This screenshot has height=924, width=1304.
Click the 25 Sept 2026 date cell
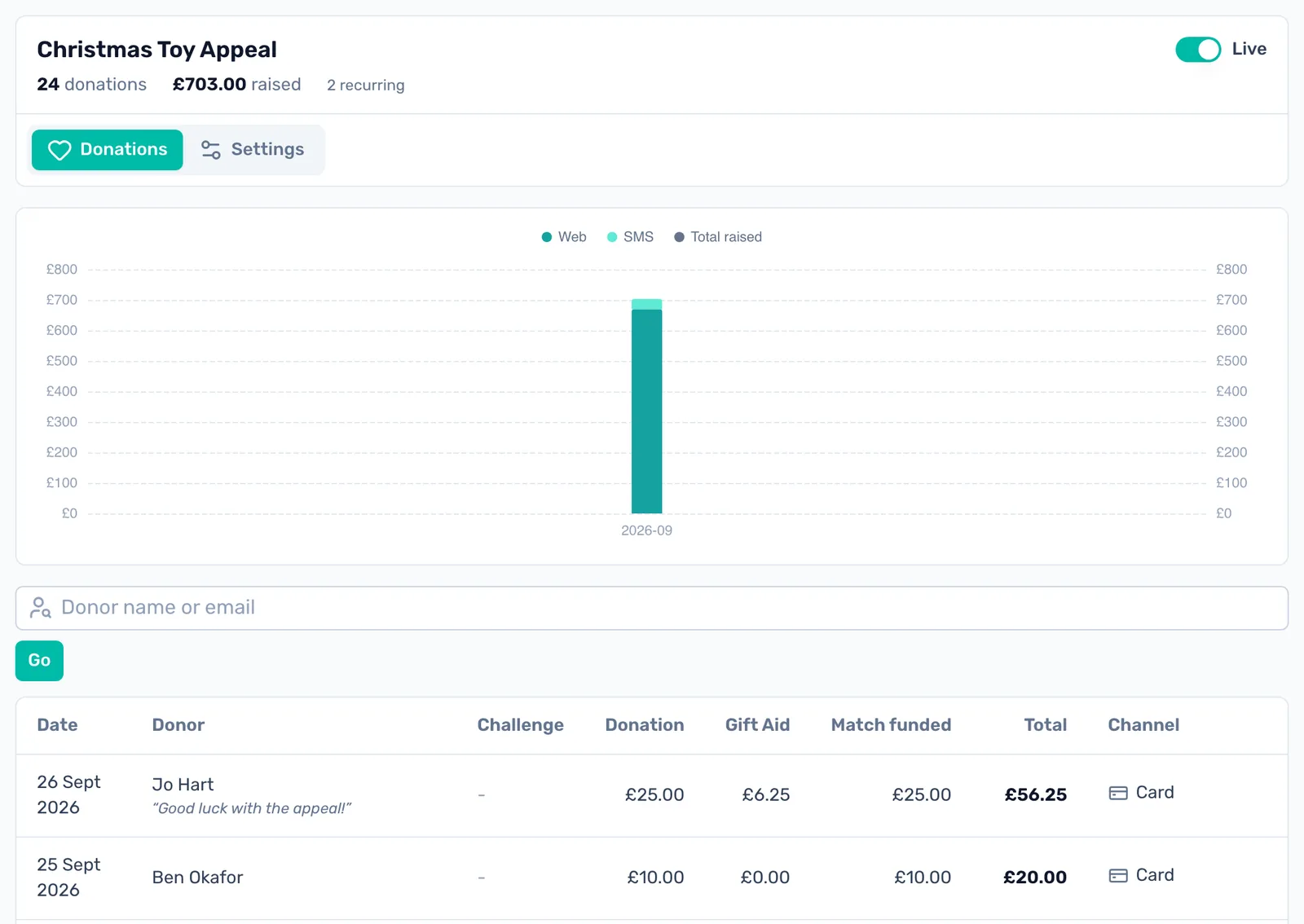click(68, 878)
